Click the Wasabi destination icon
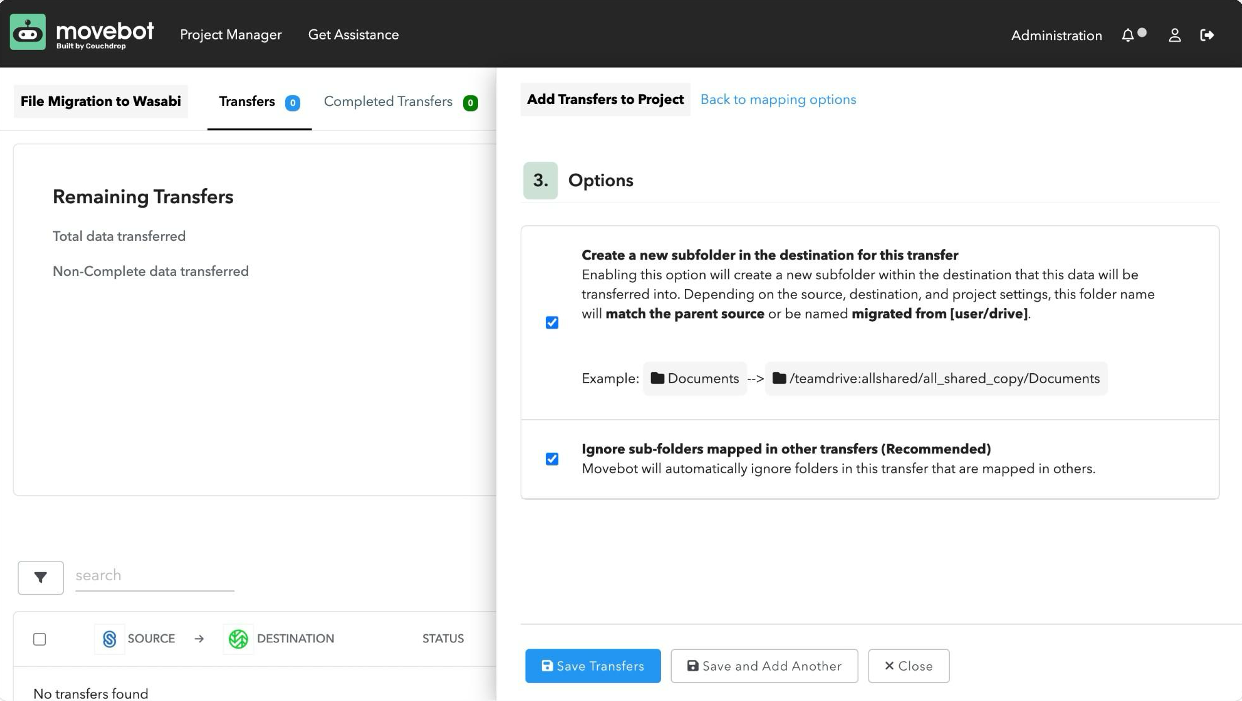Viewport: 1242px width, 701px height. [238, 639]
